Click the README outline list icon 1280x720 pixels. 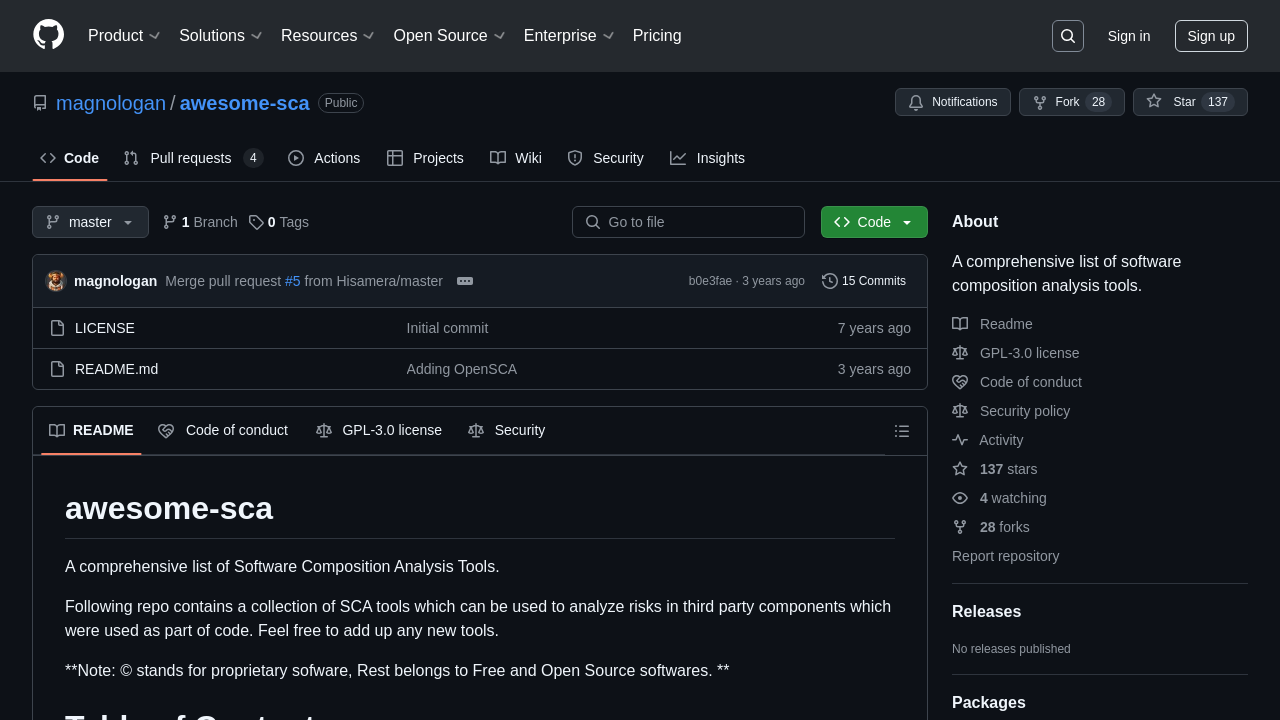tap(902, 431)
